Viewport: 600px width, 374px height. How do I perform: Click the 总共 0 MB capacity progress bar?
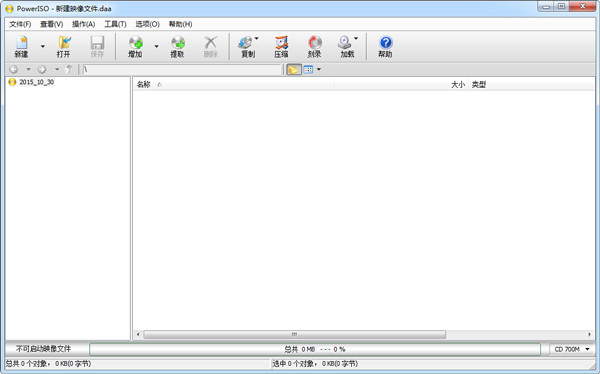click(x=315, y=349)
